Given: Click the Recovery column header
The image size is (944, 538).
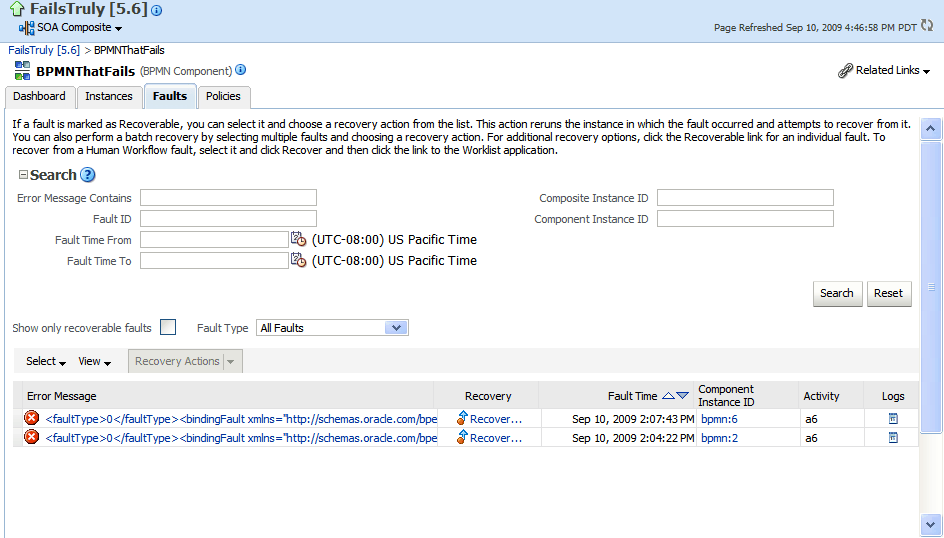Looking at the screenshot, I should click(x=488, y=396).
